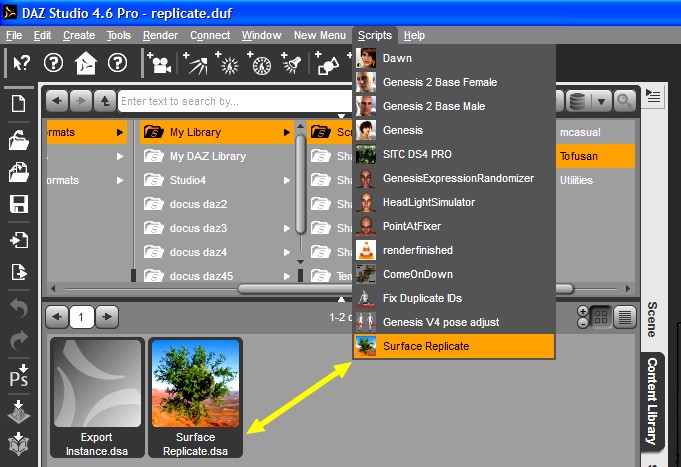Select the Tofusan folder
Viewport: 681px width, 467px height.
coord(595,156)
